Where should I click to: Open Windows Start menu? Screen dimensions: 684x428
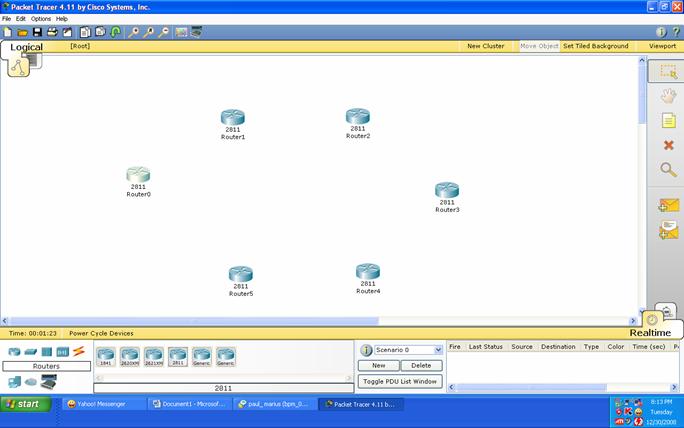25,404
